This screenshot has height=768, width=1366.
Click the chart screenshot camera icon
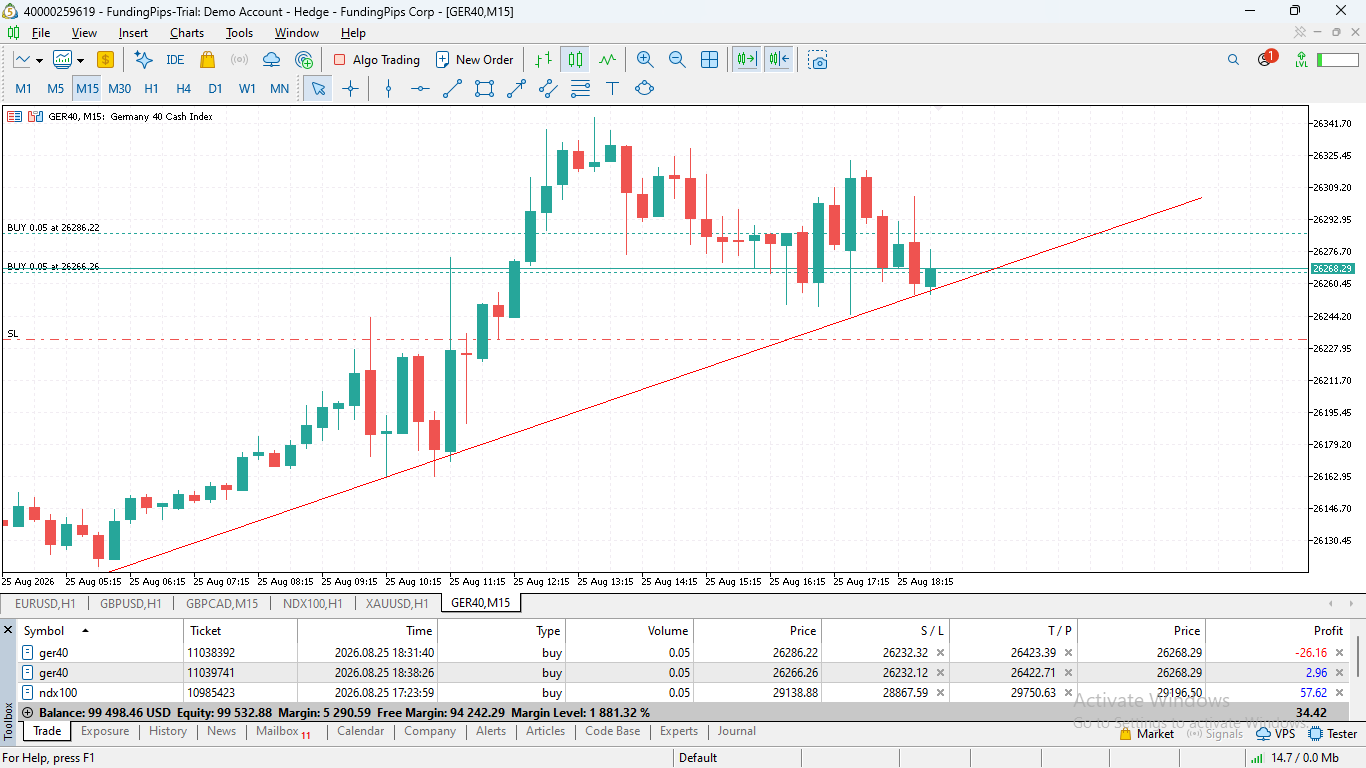point(819,60)
